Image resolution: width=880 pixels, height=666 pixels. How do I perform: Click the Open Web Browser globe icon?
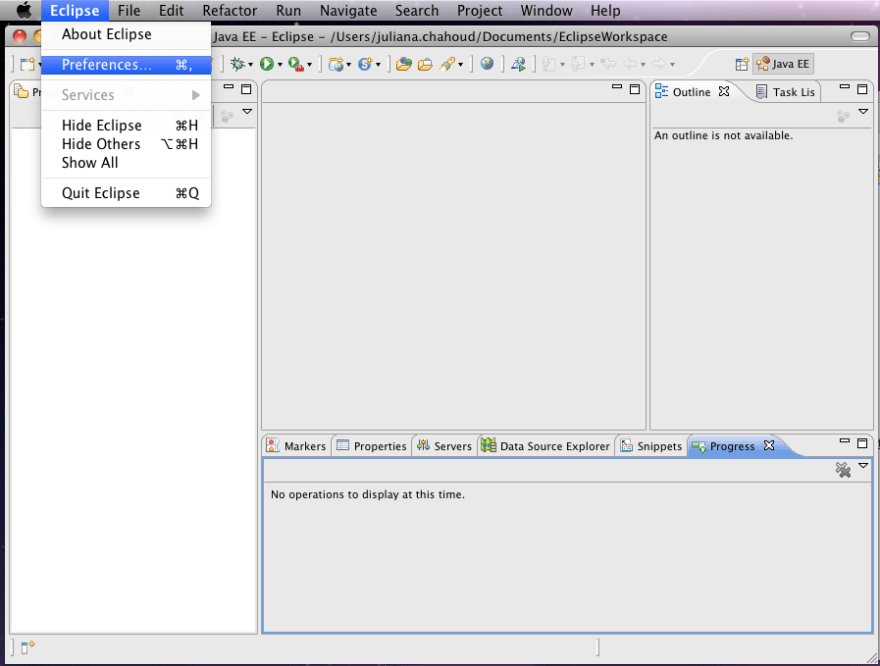coord(487,64)
